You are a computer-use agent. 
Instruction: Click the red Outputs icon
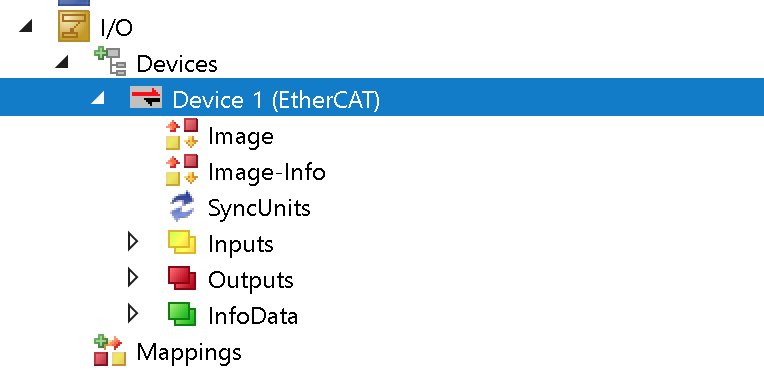182,278
